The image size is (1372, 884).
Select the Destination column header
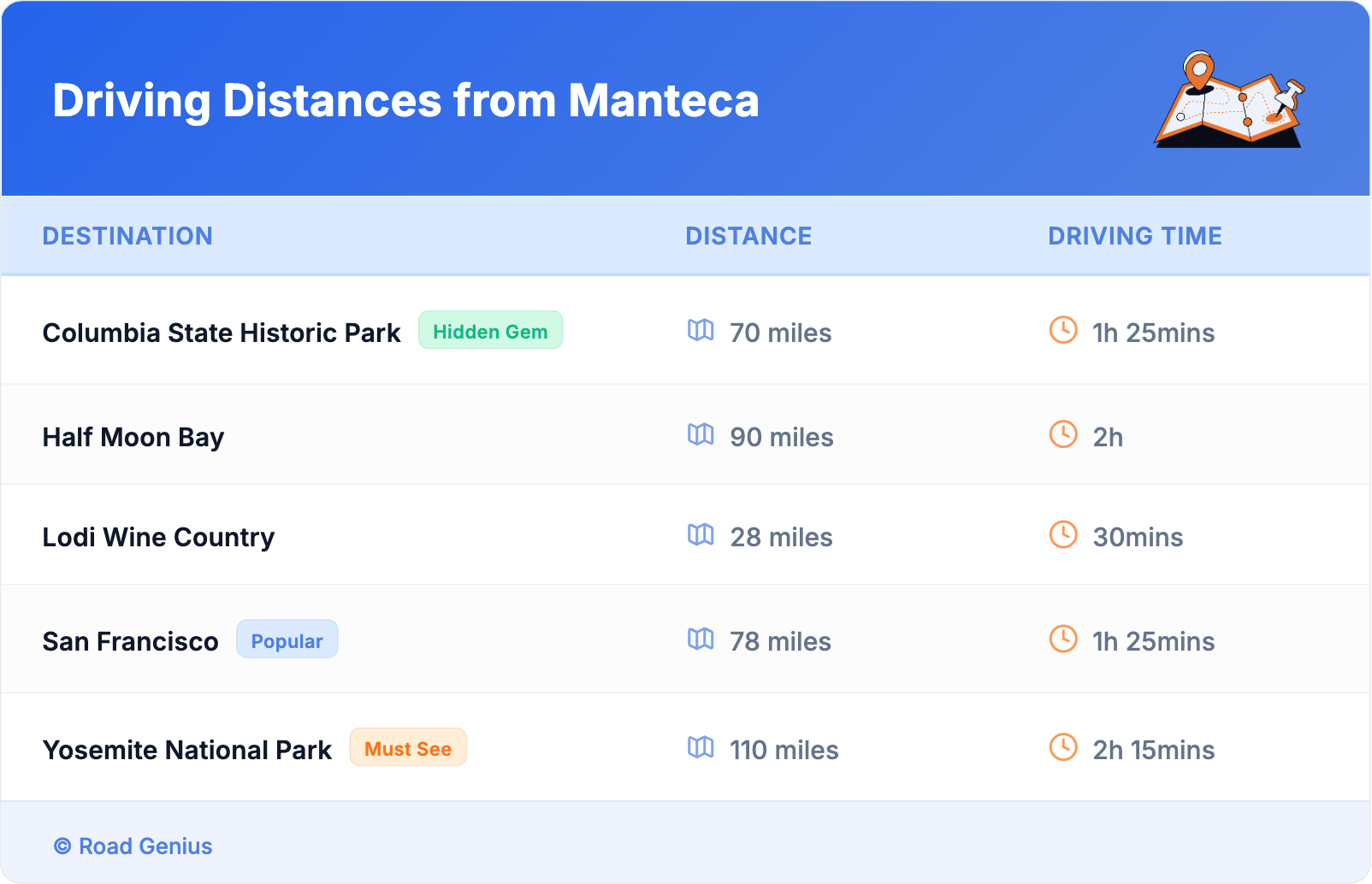click(x=127, y=236)
